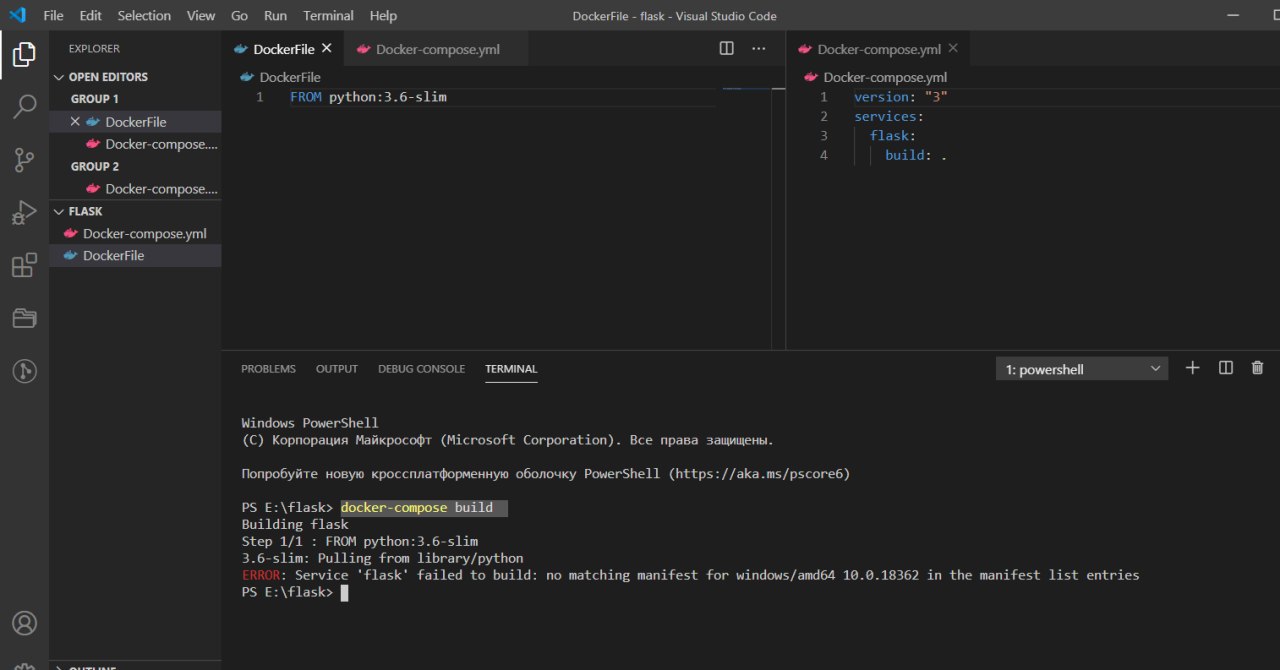
Task: Activate Docker-compose.yml tab in the right editor group
Action: click(x=878, y=48)
